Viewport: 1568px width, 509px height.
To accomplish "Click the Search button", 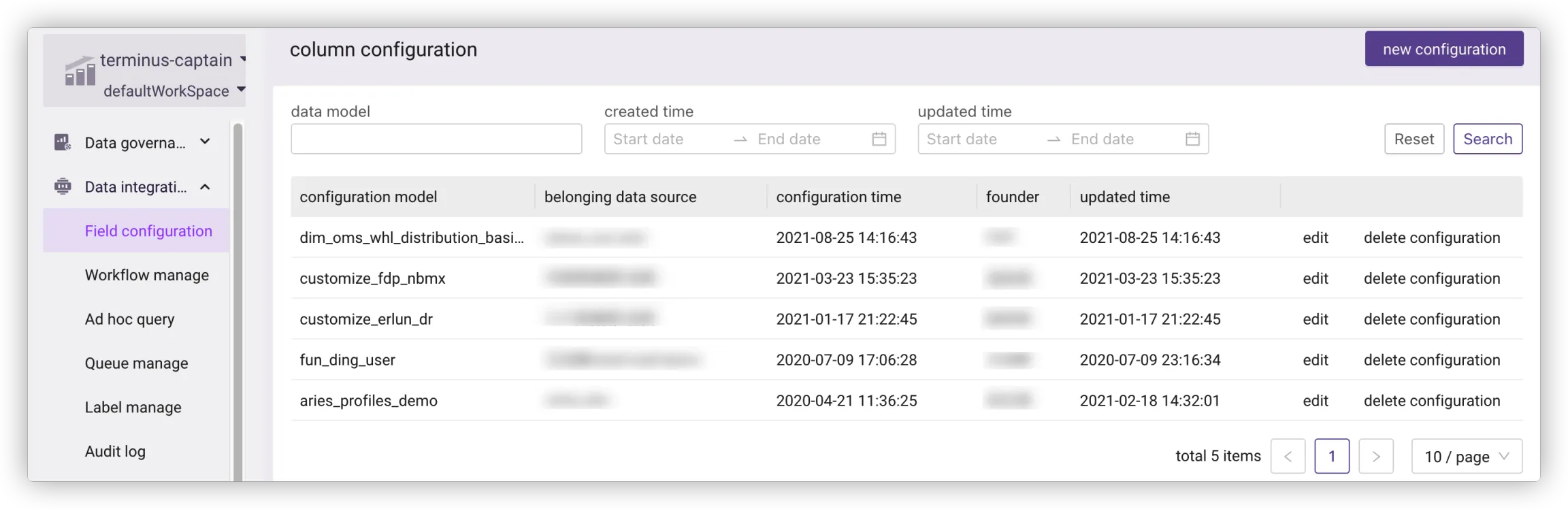I will [1488, 139].
